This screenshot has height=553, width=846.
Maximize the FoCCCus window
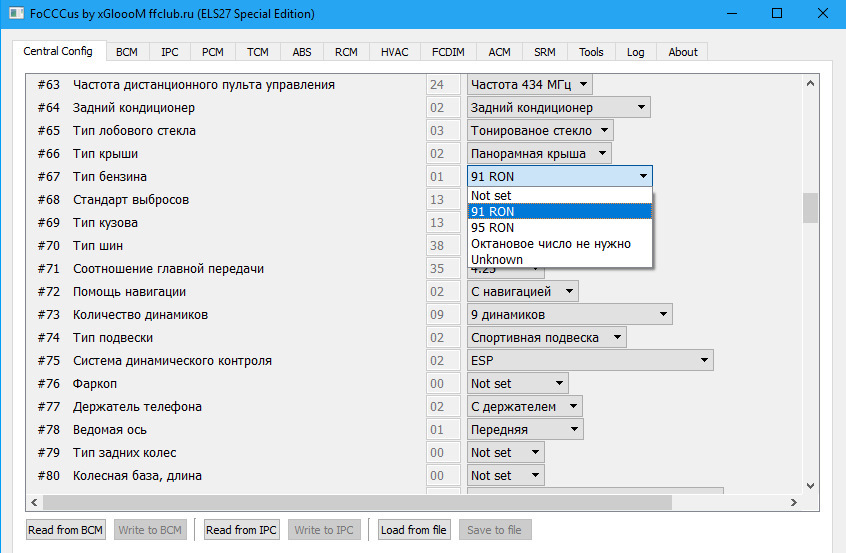point(777,13)
